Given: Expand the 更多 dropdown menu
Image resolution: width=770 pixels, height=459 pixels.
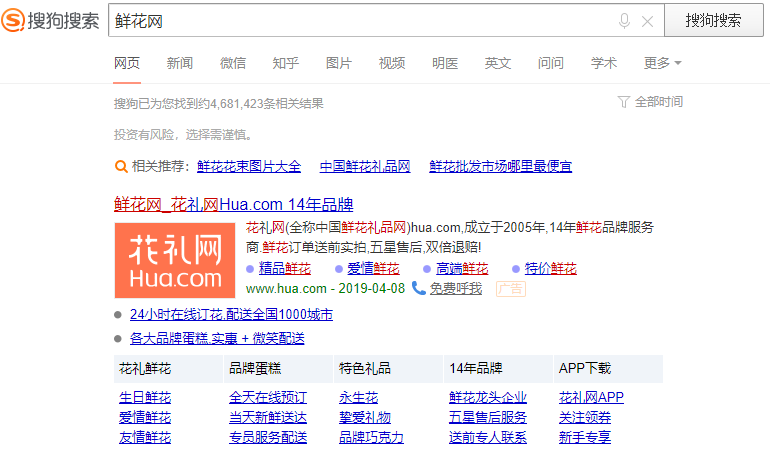Looking at the screenshot, I should [x=662, y=63].
